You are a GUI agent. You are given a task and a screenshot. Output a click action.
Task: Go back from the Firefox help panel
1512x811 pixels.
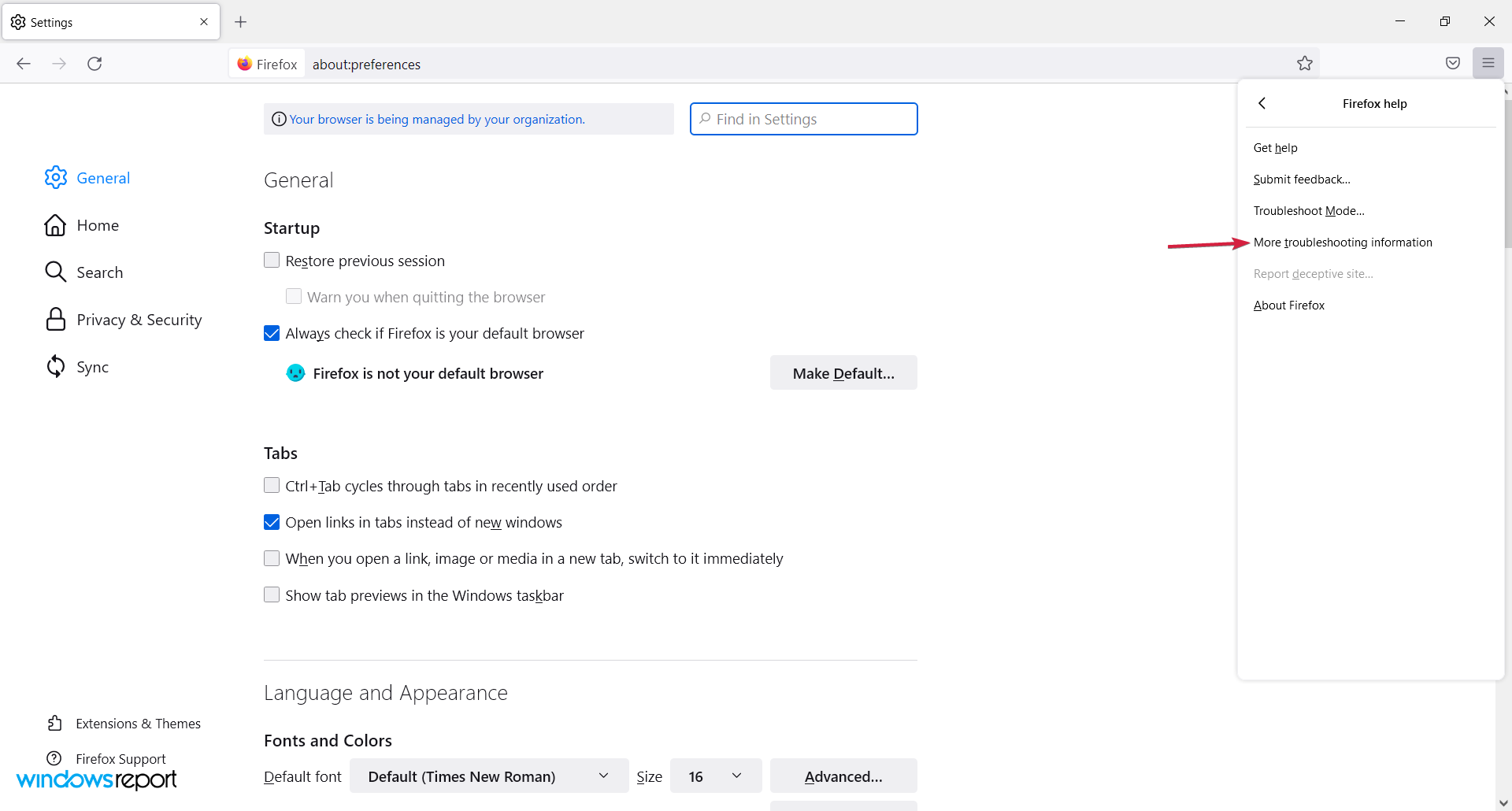click(x=1262, y=103)
